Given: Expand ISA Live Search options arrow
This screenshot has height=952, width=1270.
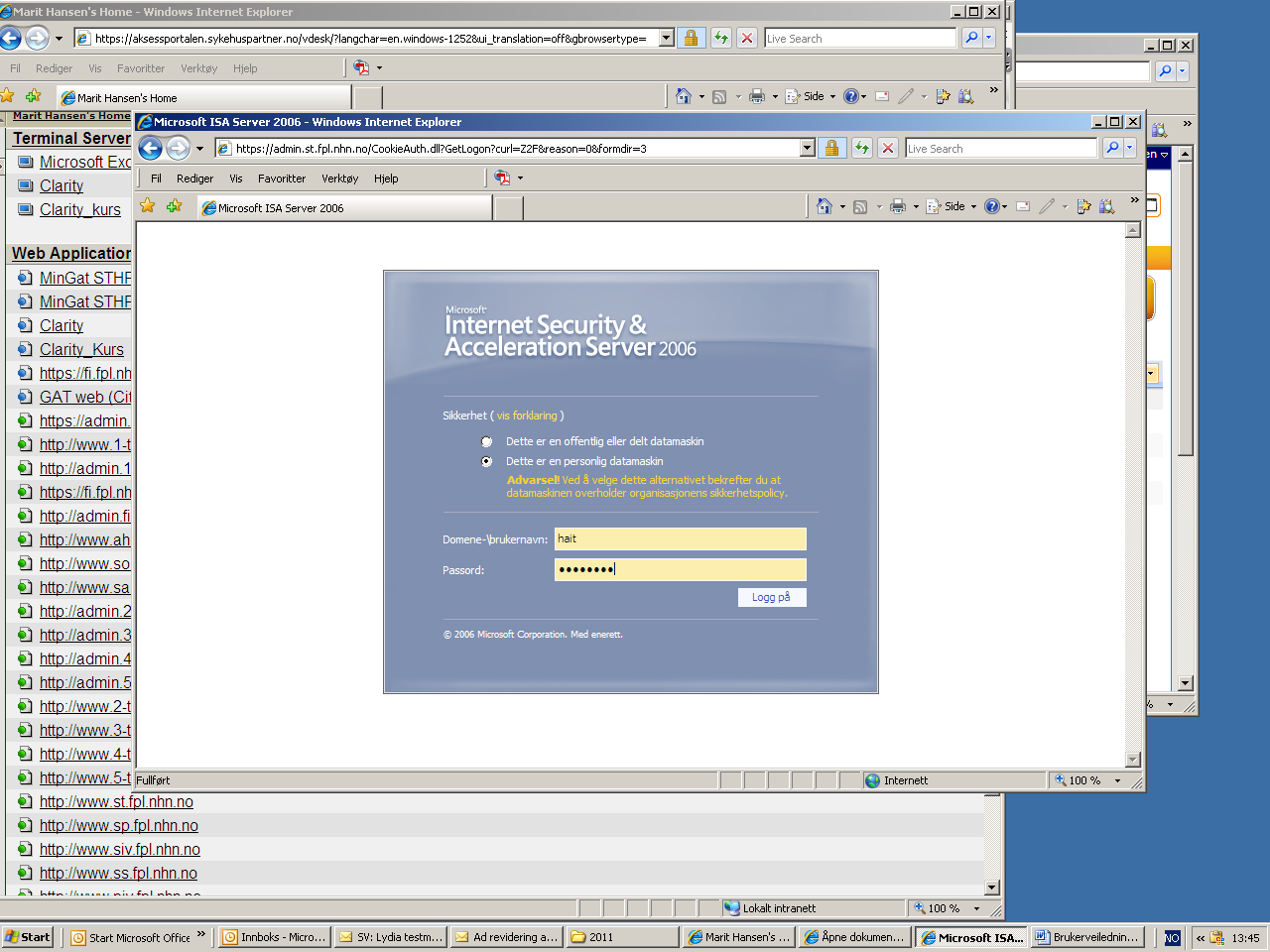Looking at the screenshot, I should [1129, 148].
